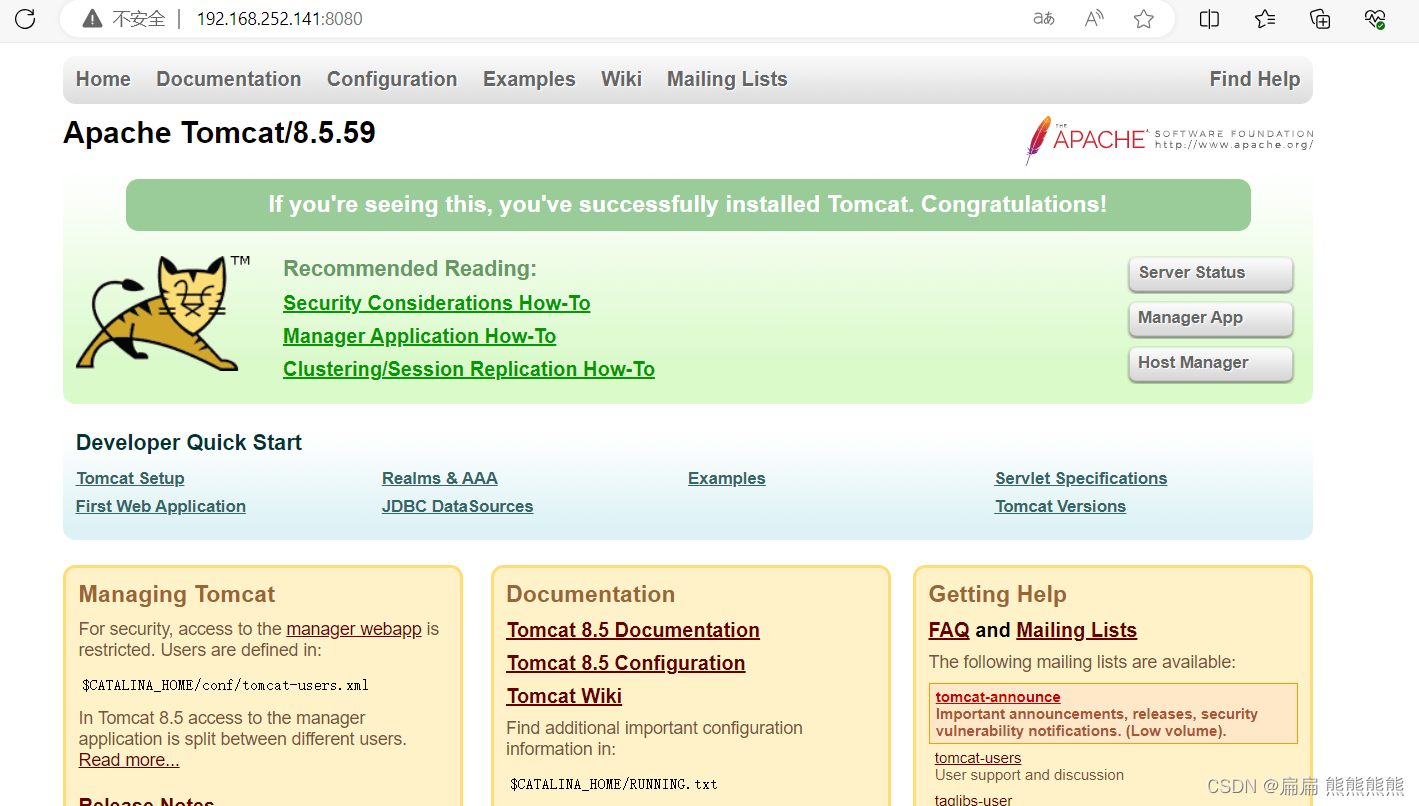Screen dimensions: 1419x806
Task: Open the tomcat-announce mailing list link
Action: [x=998, y=697]
